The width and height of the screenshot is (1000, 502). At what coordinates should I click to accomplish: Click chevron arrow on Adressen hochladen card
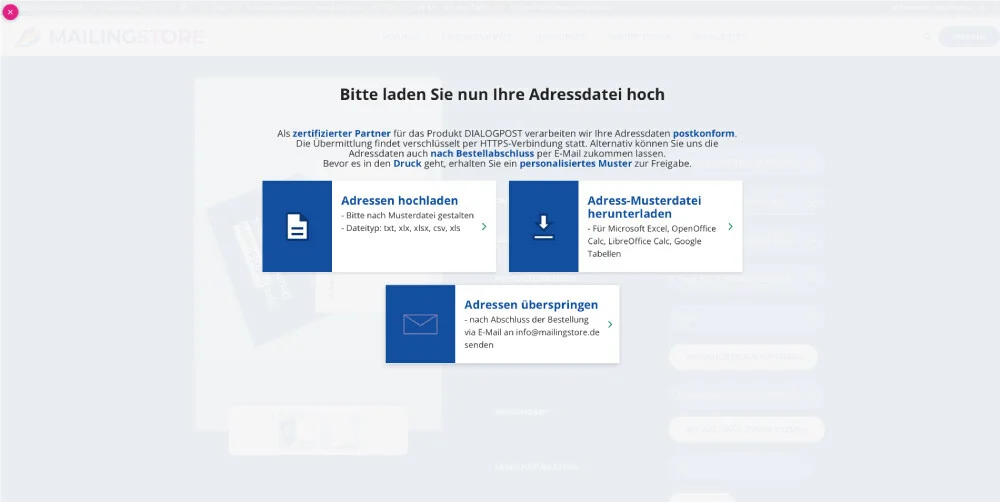[484, 226]
